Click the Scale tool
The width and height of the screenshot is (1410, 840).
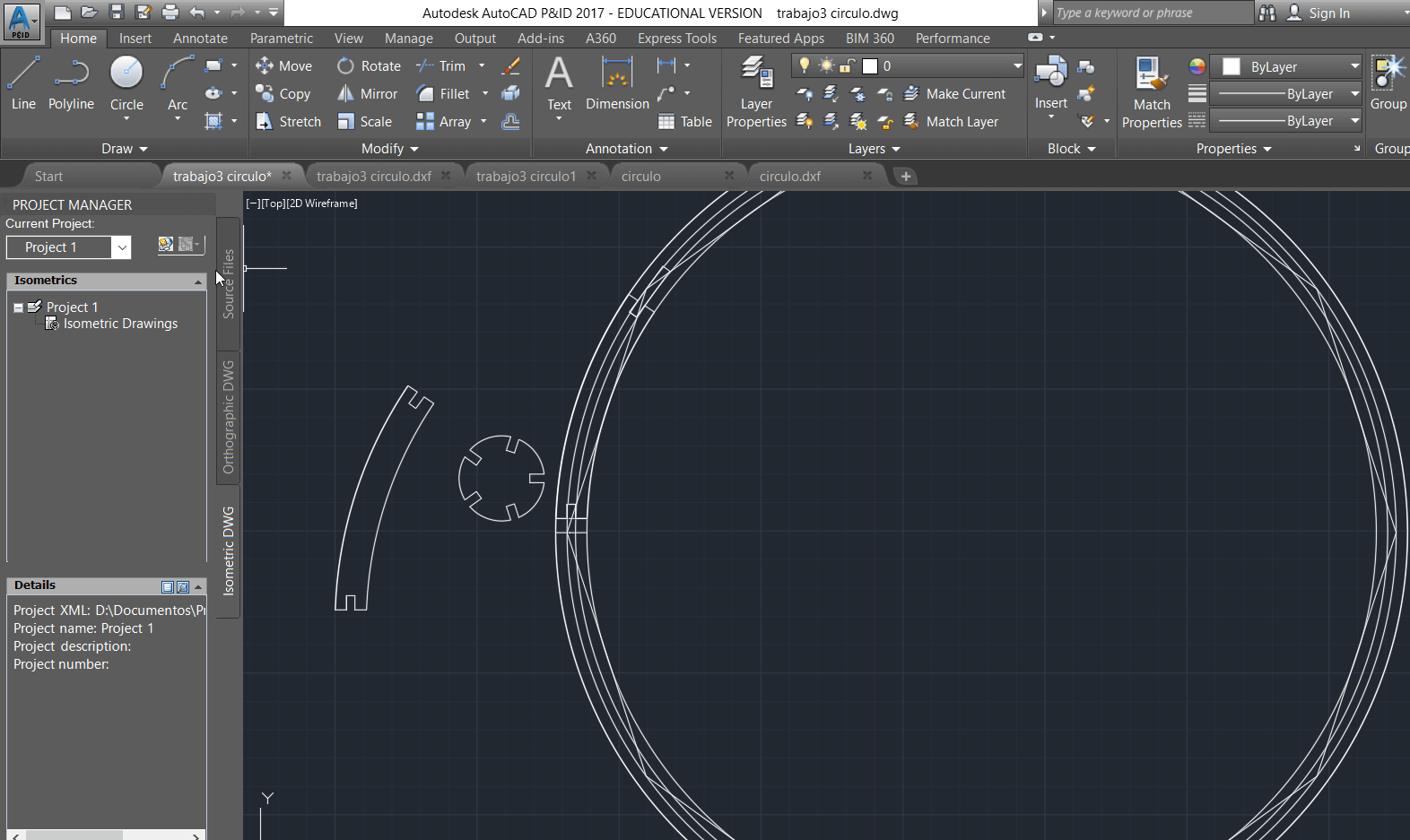364,121
